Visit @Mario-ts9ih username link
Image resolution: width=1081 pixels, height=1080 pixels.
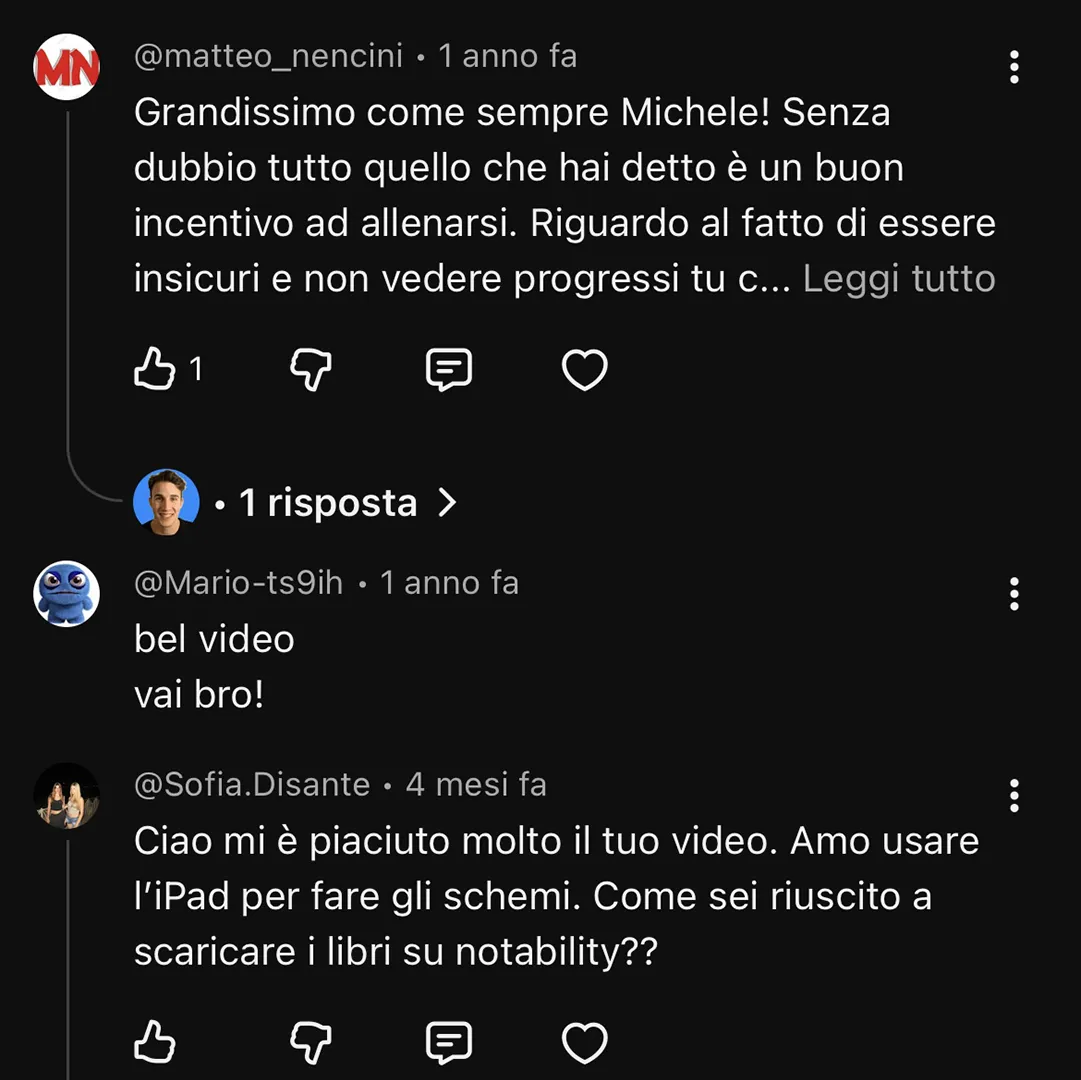tap(239, 583)
